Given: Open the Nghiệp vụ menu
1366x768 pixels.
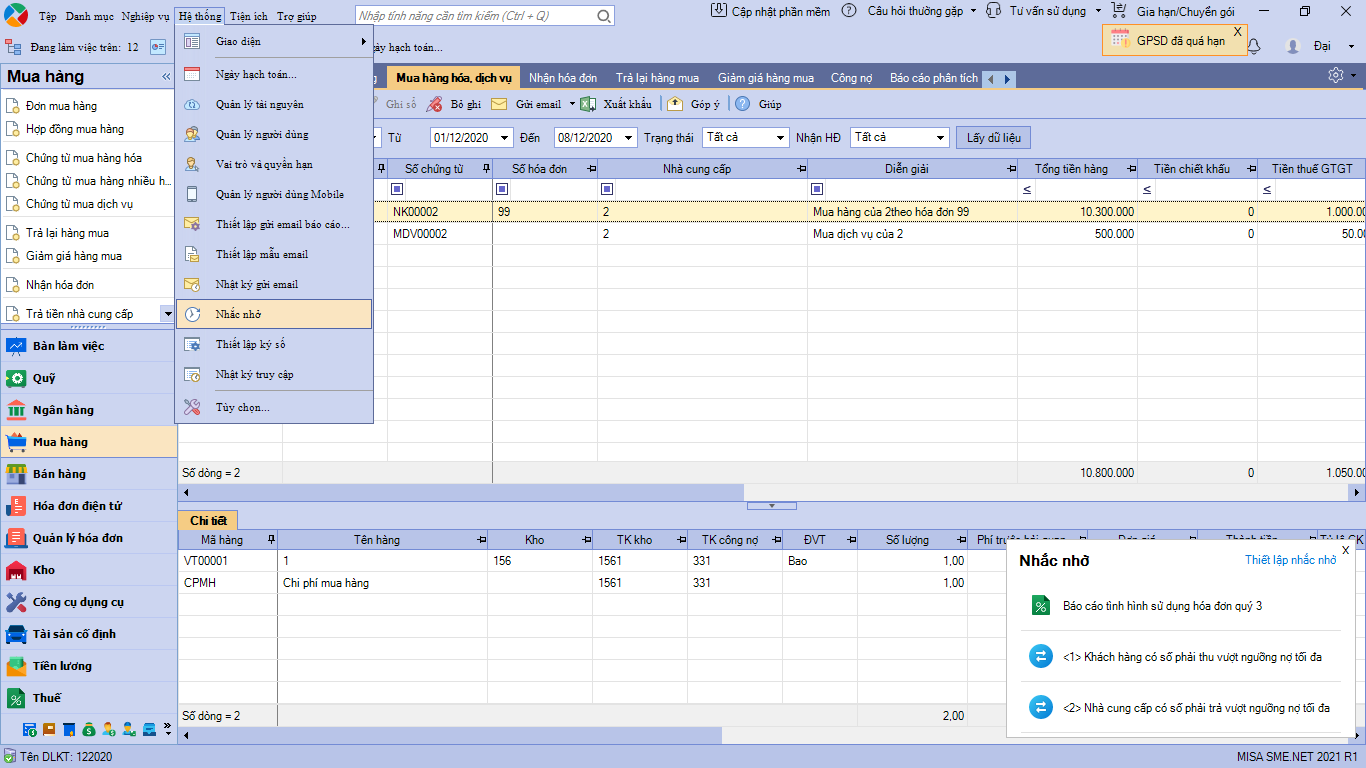Looking at the screenshot, I should (145, 17).
